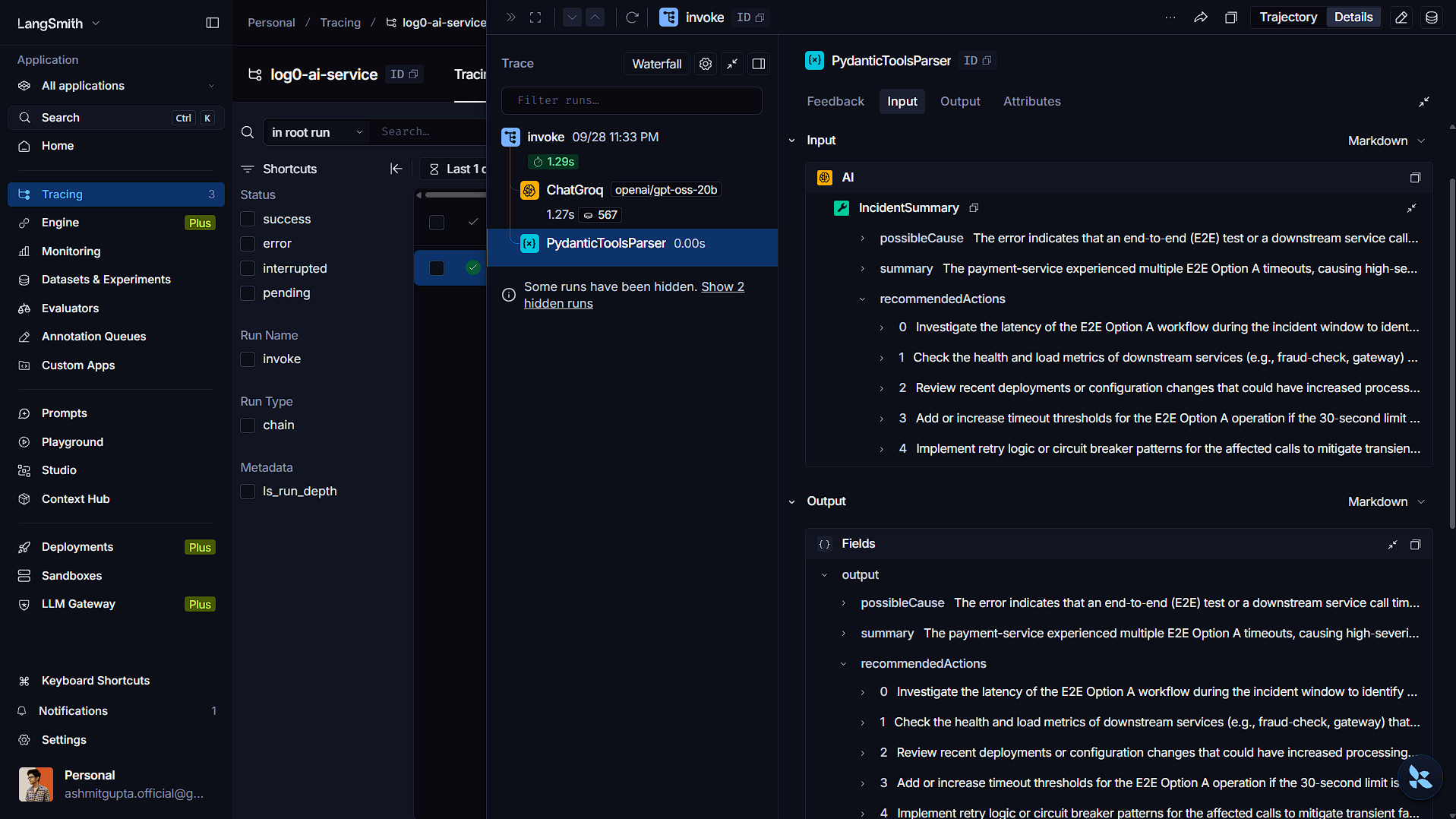
Task: Toggle the LangSmith sidebar panel icon
Action: 213,23
